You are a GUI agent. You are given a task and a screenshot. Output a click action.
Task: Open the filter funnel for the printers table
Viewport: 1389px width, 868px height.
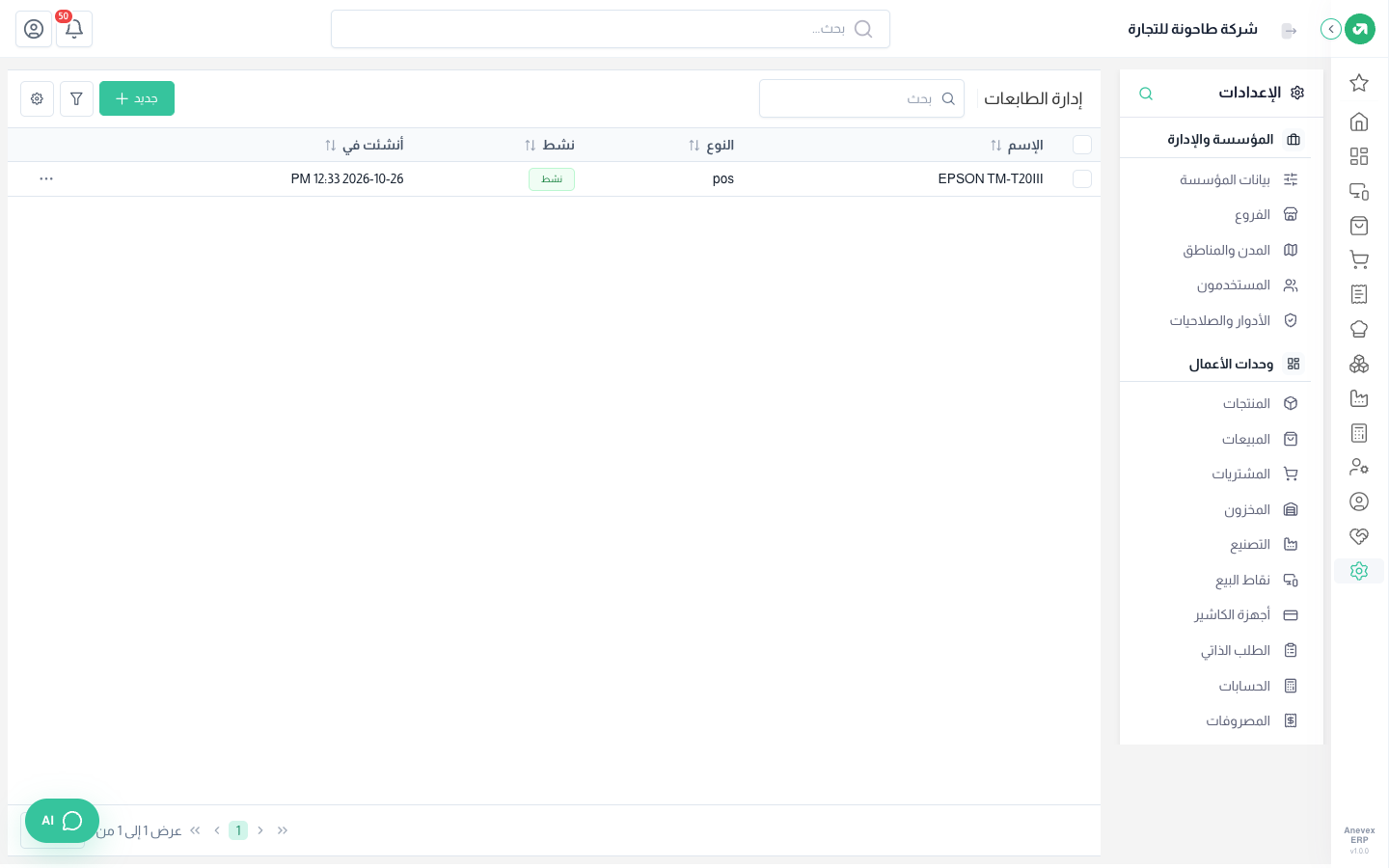76,98
